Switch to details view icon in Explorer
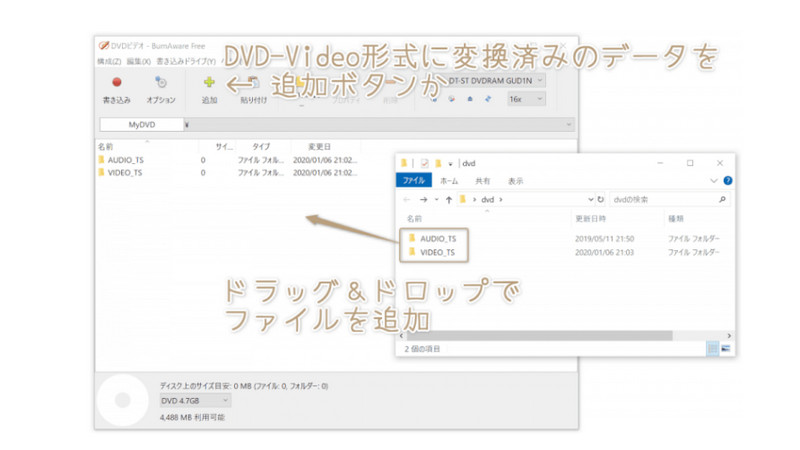This screenshot has height=450, width=800. point(712,349)
